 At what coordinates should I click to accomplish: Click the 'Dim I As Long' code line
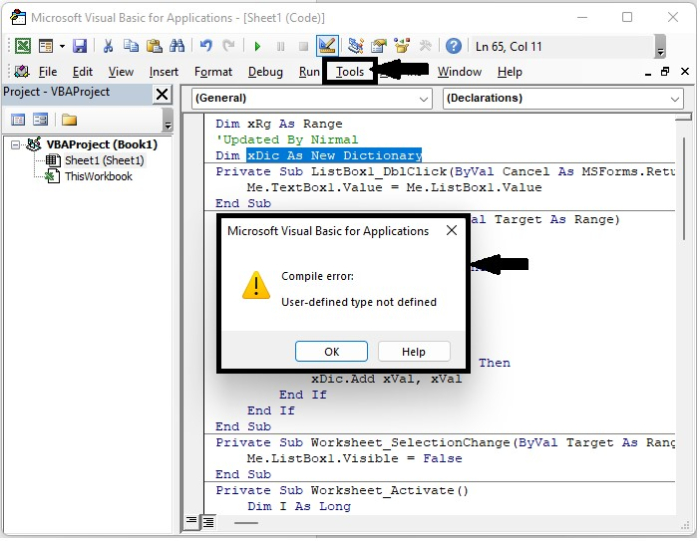[299, 506]
